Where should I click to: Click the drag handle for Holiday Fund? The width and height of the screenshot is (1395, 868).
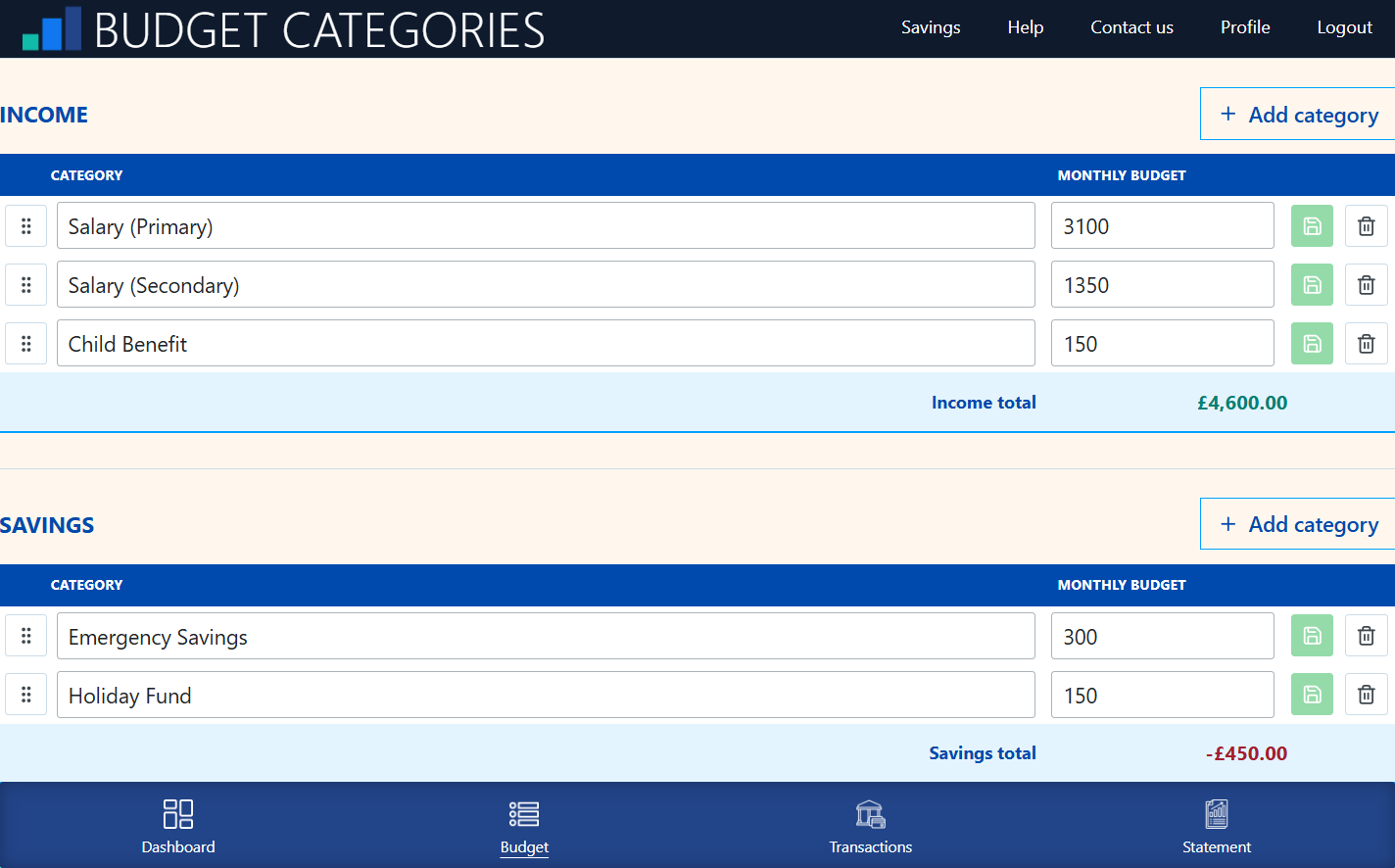[x=26, y=695]
